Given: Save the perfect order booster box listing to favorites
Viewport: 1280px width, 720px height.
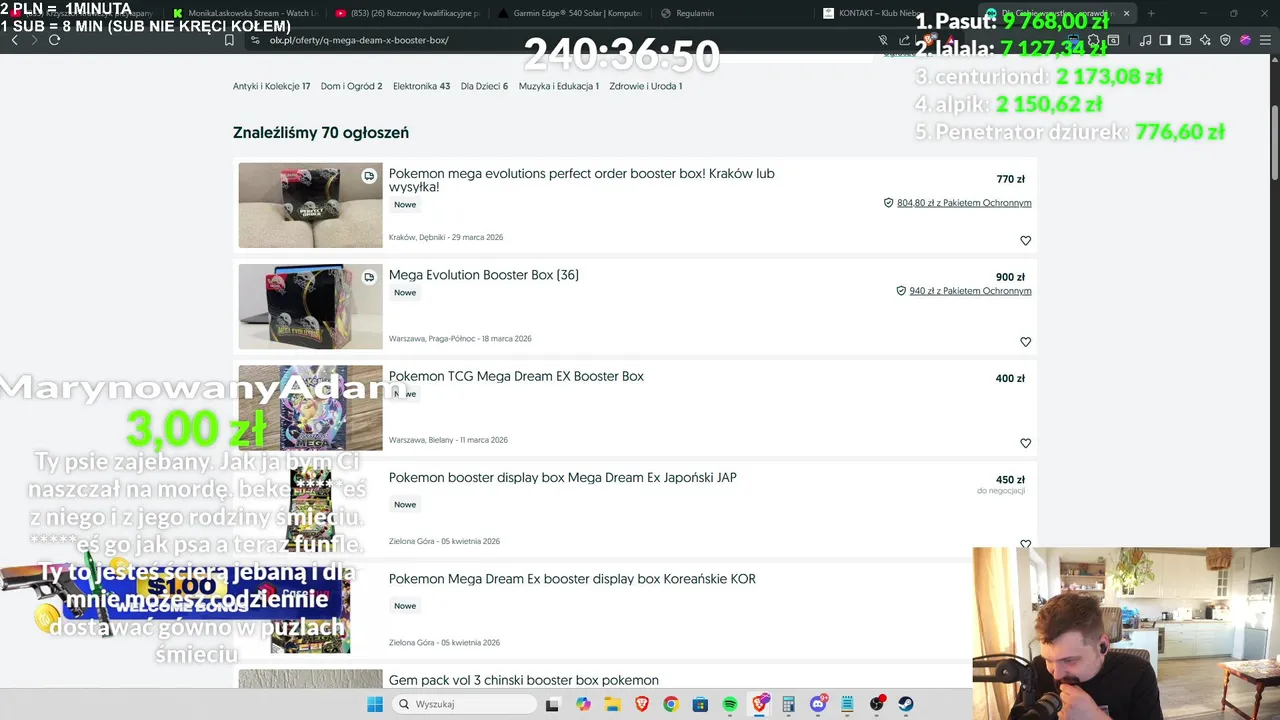Looking at the screenshot, I should (1025, 241).
